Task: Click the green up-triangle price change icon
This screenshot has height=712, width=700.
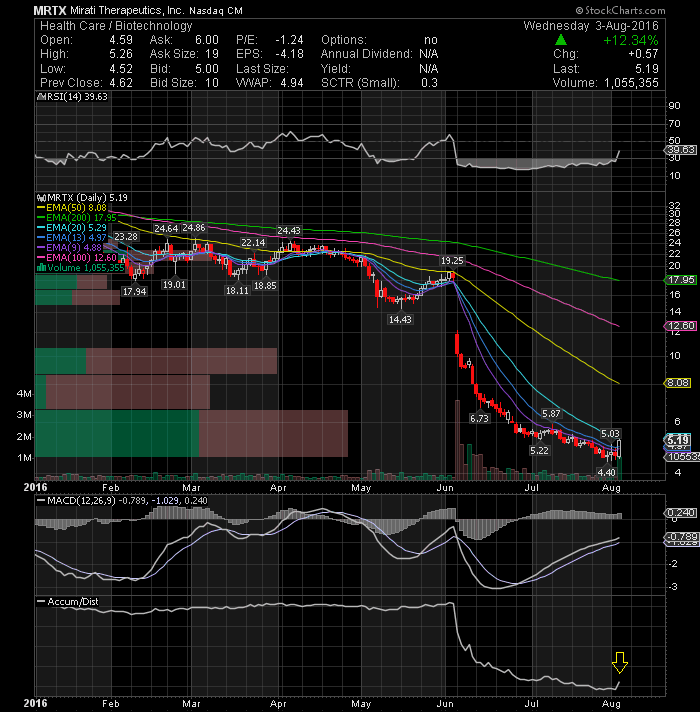Action: [x=561, y=40]
